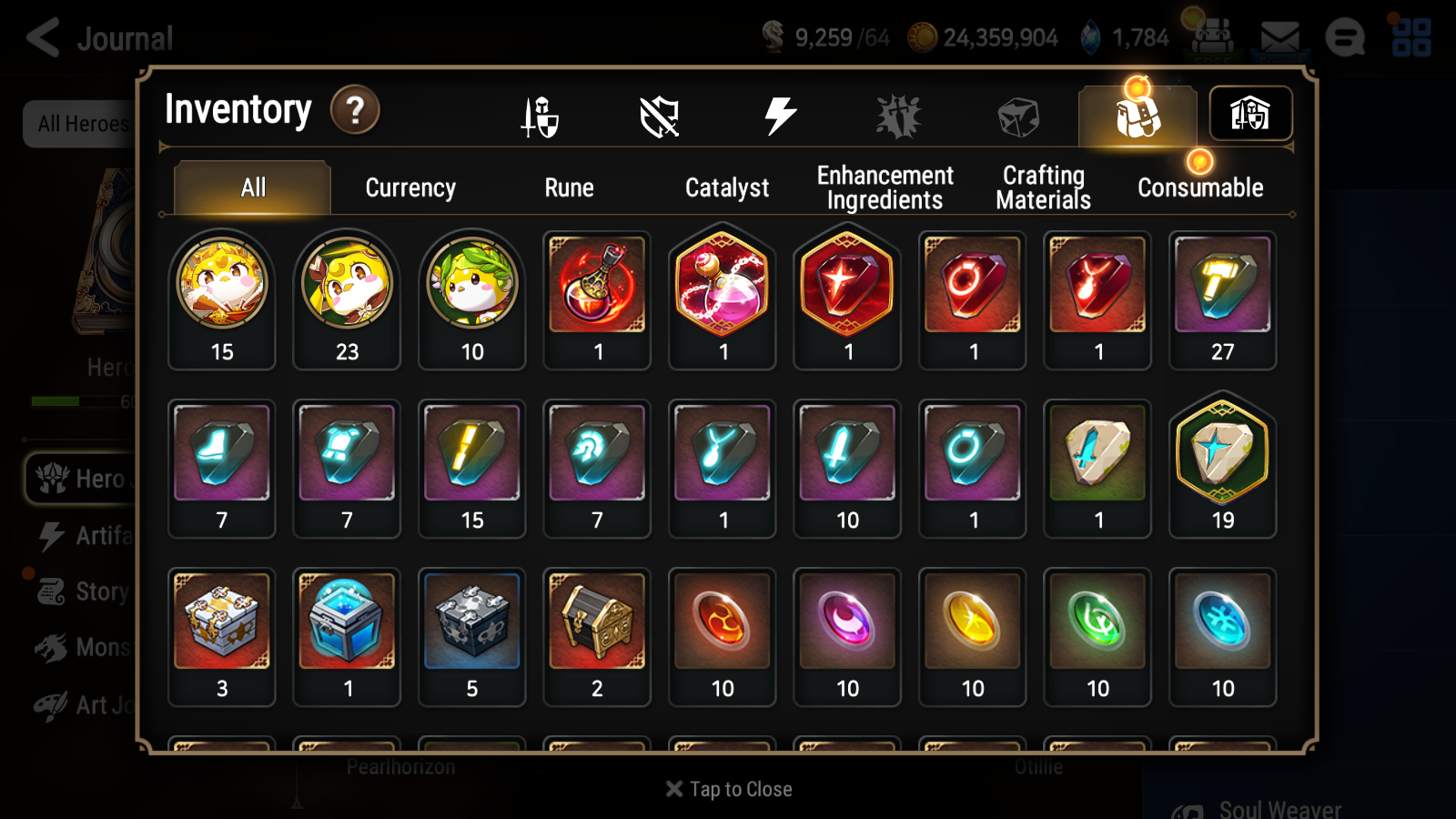Open the mail envelope icon
Screen dimensions: 1456x819
[x=1279, y=38]
